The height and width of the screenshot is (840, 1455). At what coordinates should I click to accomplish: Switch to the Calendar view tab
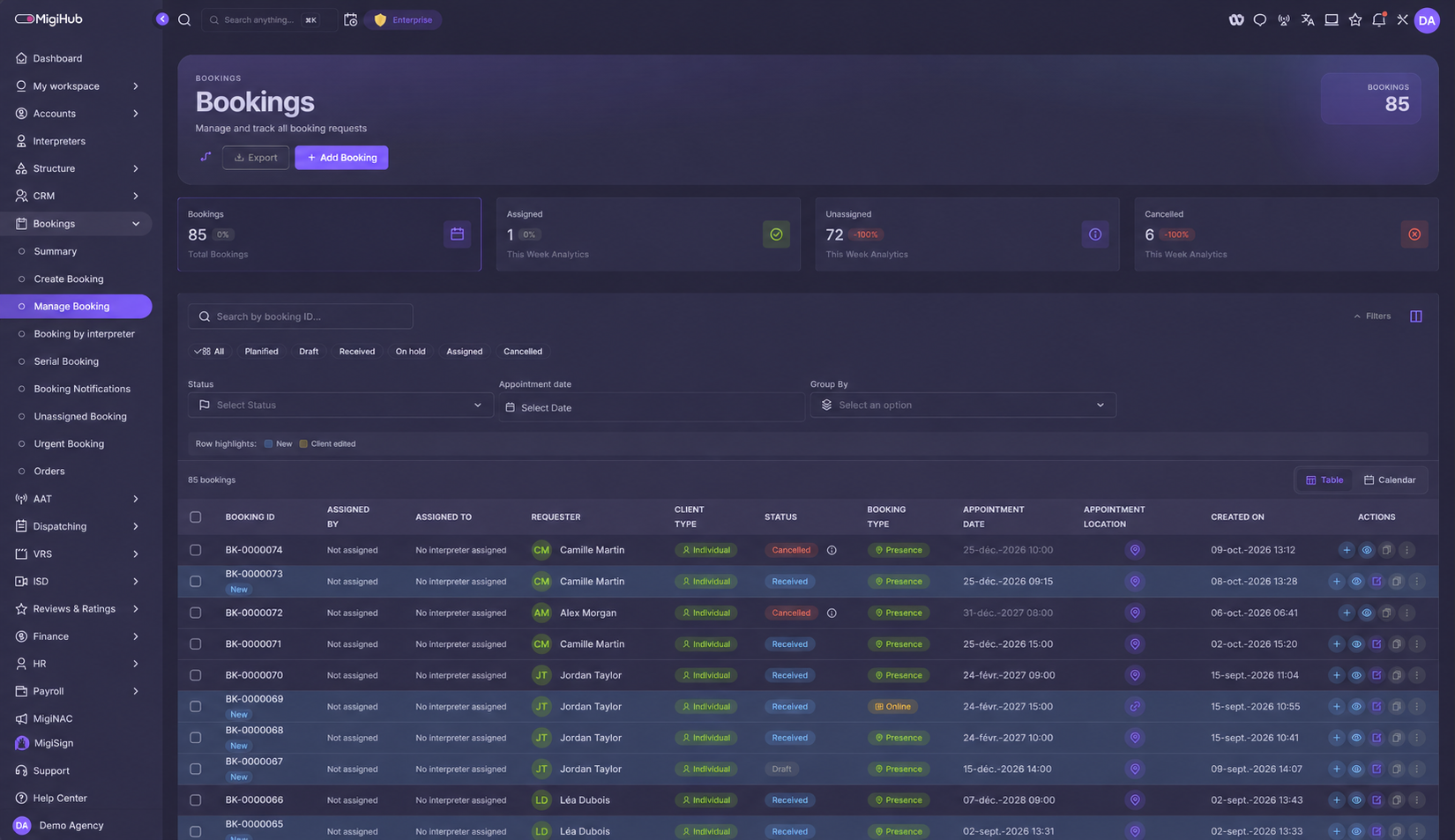click(1390, 480)
